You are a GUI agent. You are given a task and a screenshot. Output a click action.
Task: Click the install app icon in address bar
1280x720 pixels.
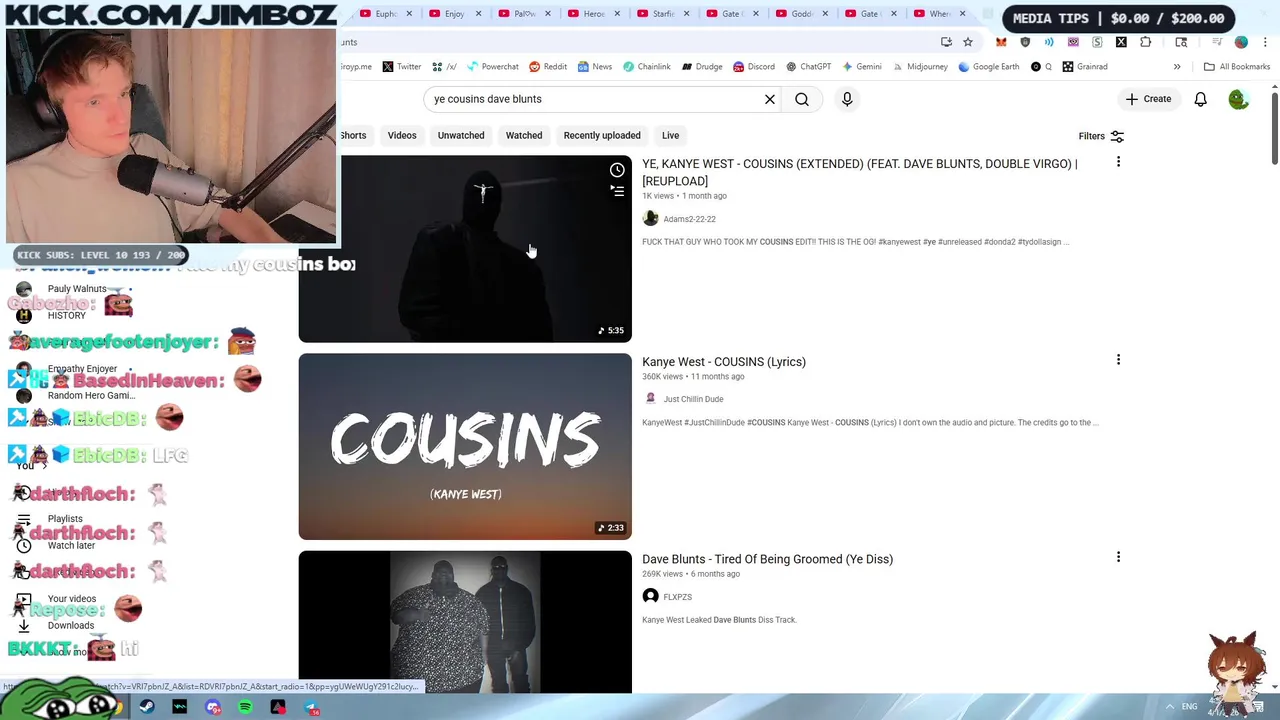[x=946, y=42]
